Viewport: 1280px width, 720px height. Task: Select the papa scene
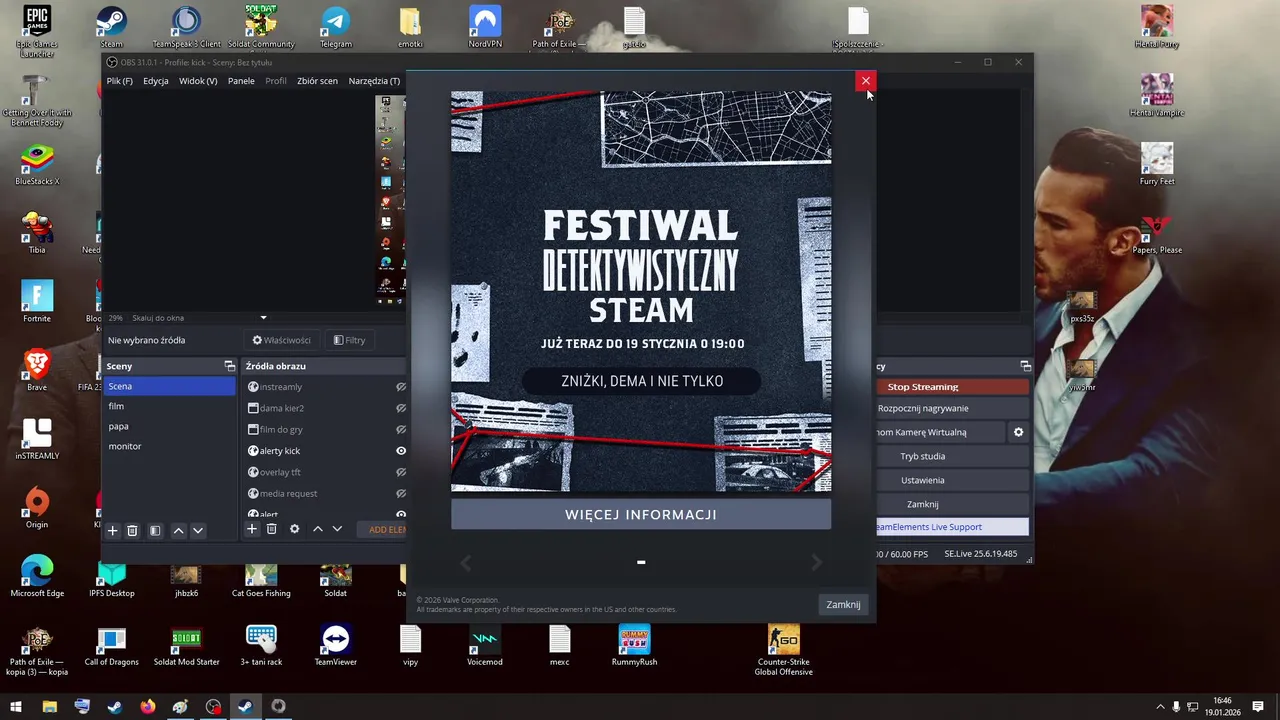pyautogui.click(x=169, y=426)
